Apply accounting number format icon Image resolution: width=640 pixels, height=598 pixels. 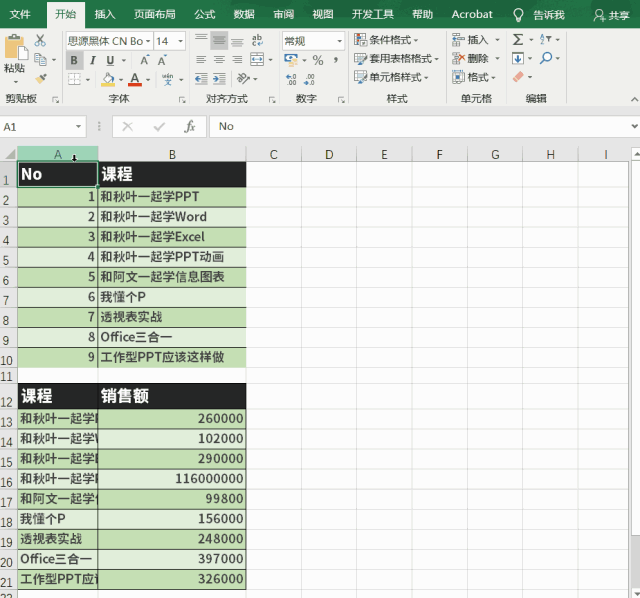[291, 60]
